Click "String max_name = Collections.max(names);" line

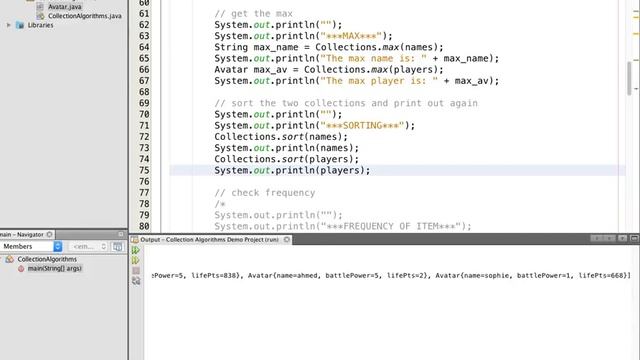pyautogui.click(x=329, y=47)
